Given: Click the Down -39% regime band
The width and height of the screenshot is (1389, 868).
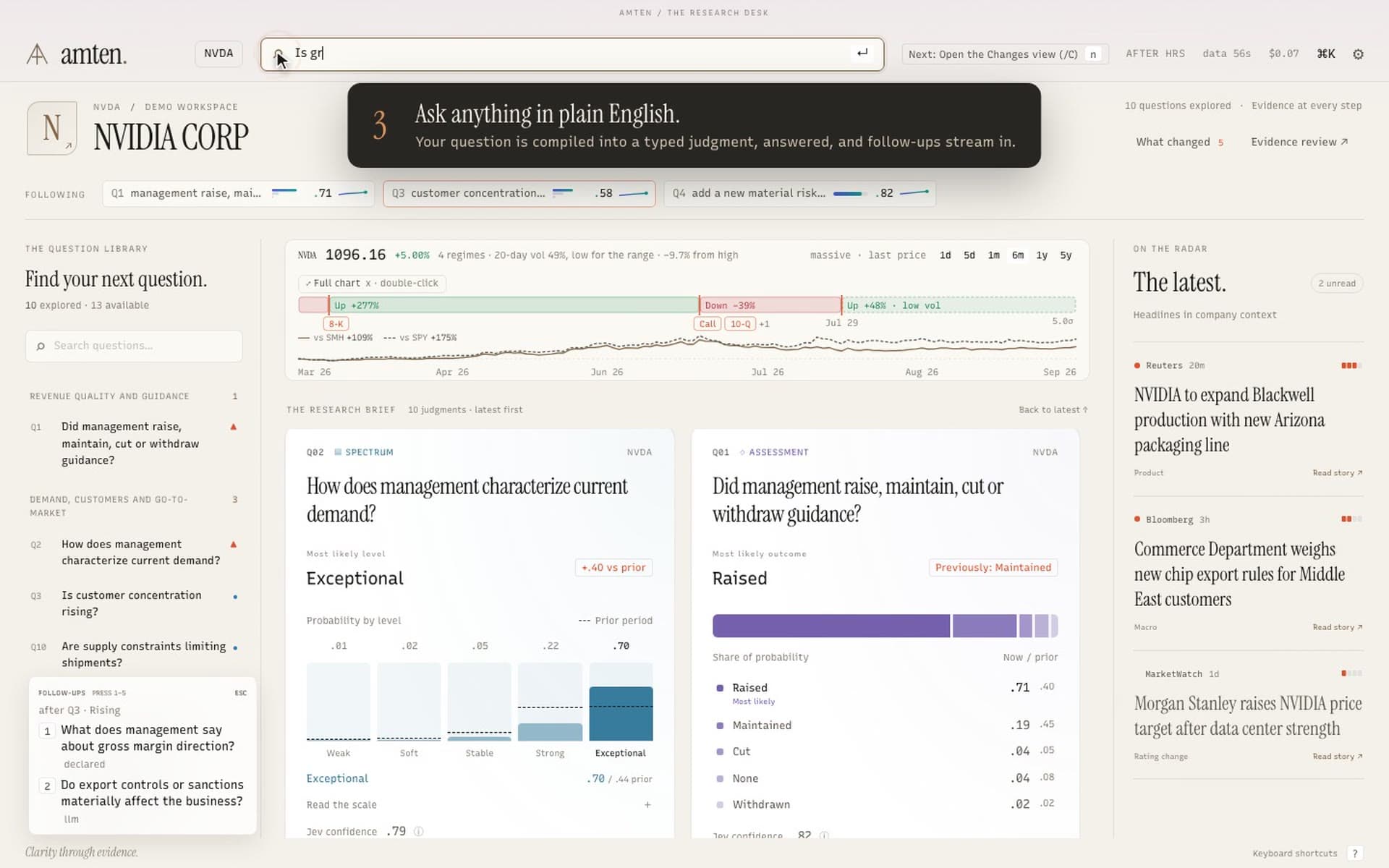Looking at the screenshot, I should (770, 305).
